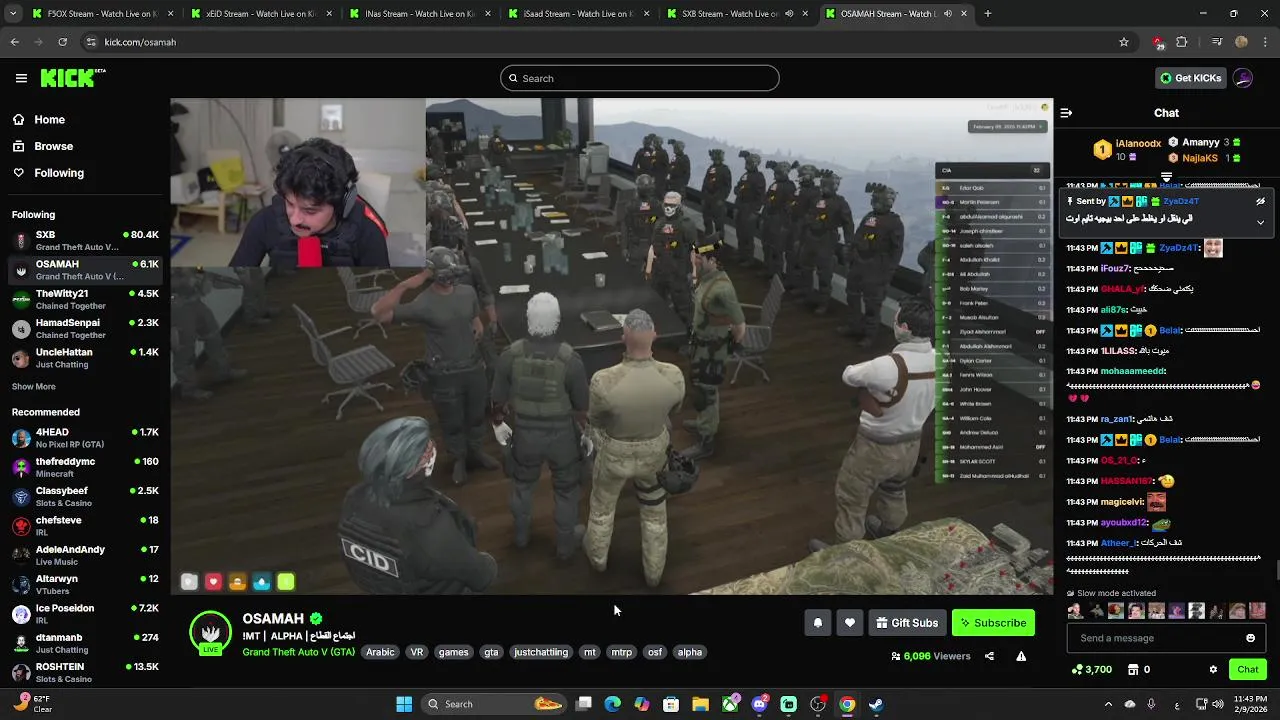Open HamadSenpai channel in sidebar
1280x720 pixels.
(x=85, y=328)
